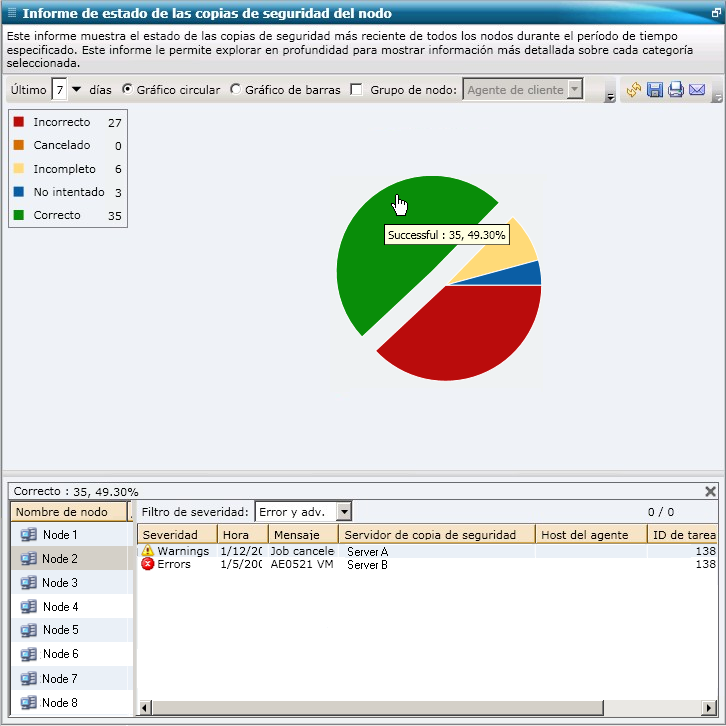
Task: Click the Node 2 computer icon
Action: 28,559
